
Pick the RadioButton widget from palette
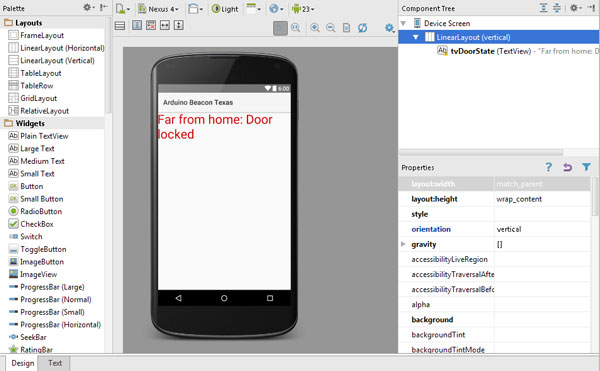[x=35, y=212]
